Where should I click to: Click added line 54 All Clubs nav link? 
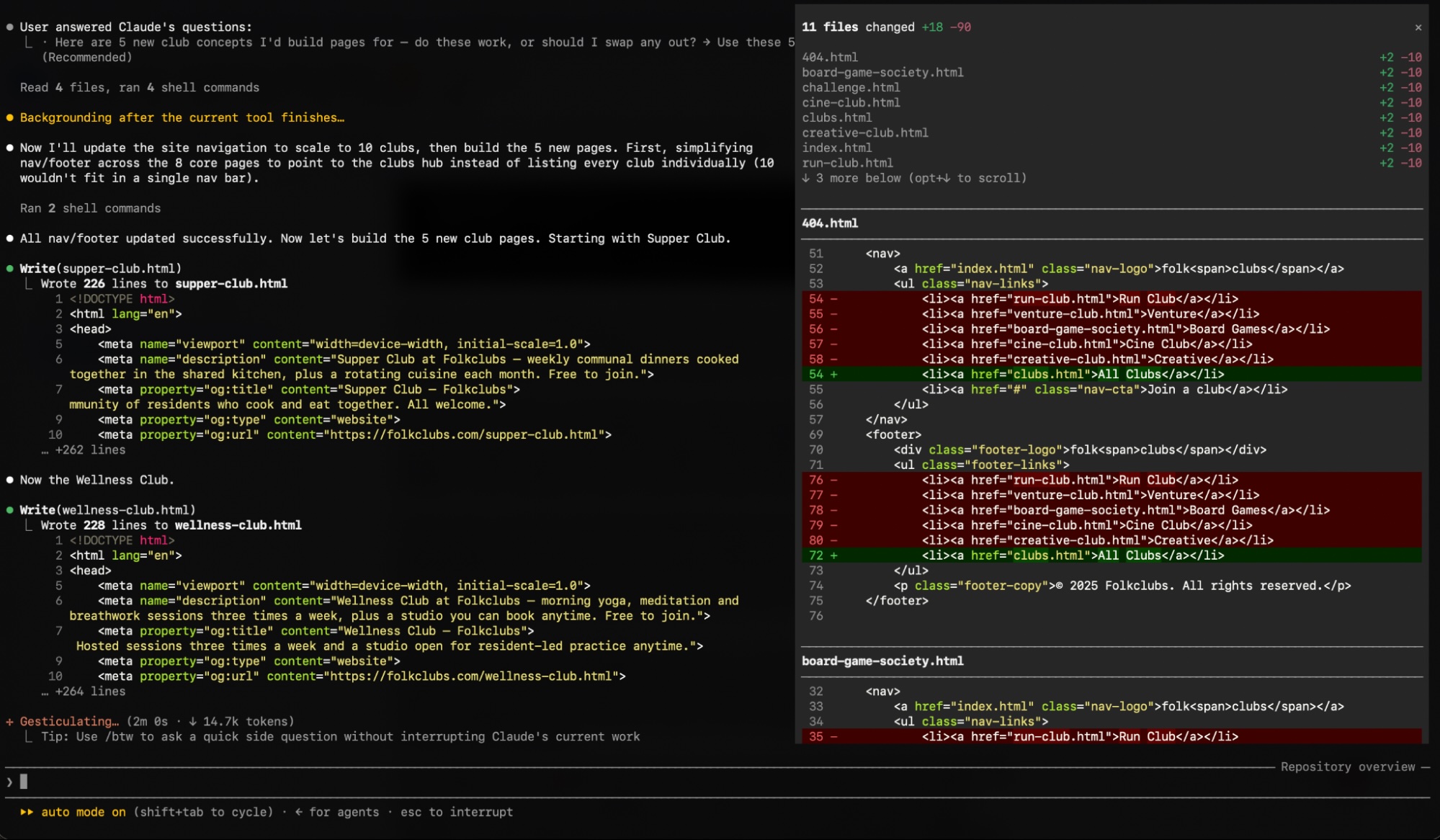click(x=1112, y=375)
